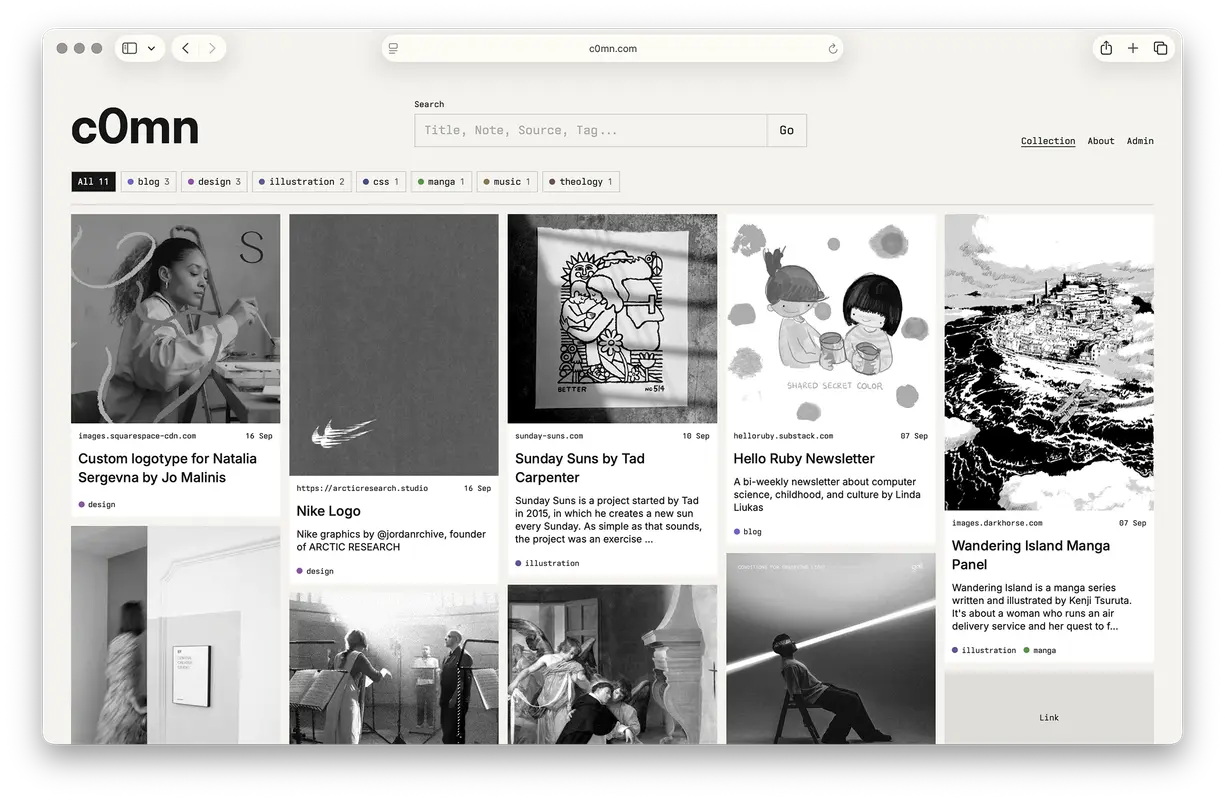Filter by the design 3 tag
The height and width of the screenshot is (800, 1225).
coord(214,182)
